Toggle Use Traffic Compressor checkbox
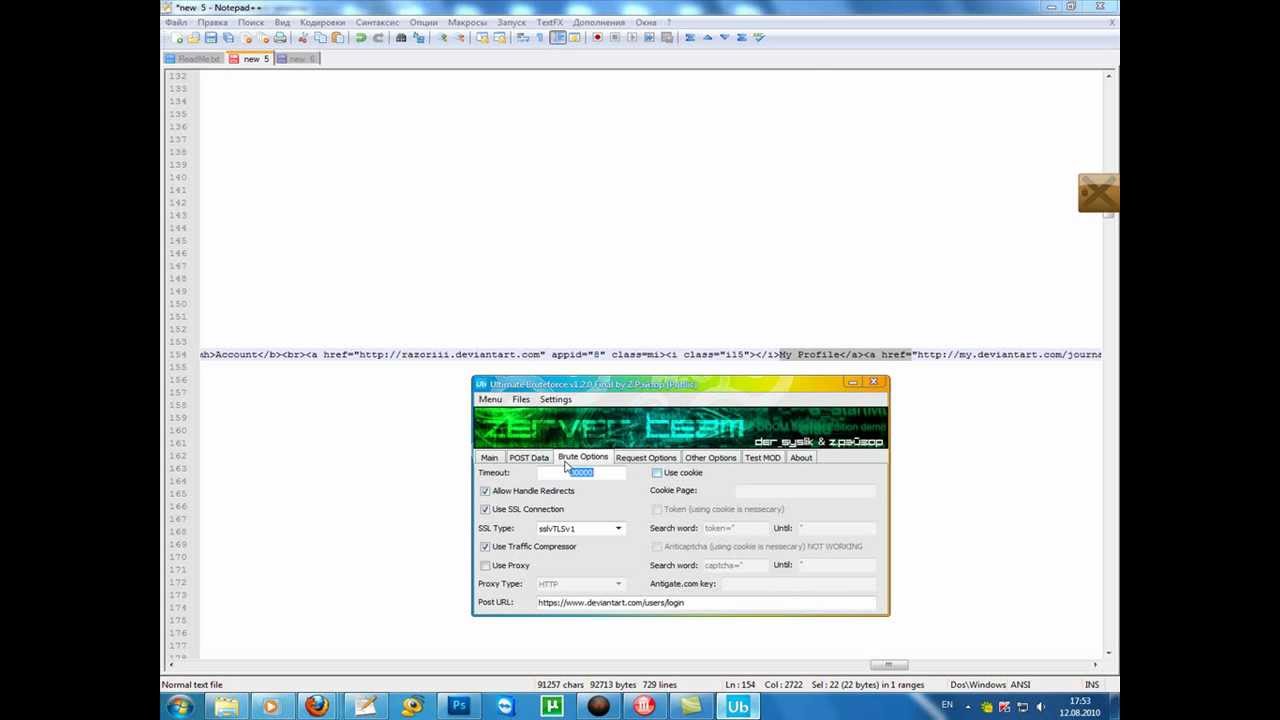Viewport: 1280px width, 720px height. [485, 547]
